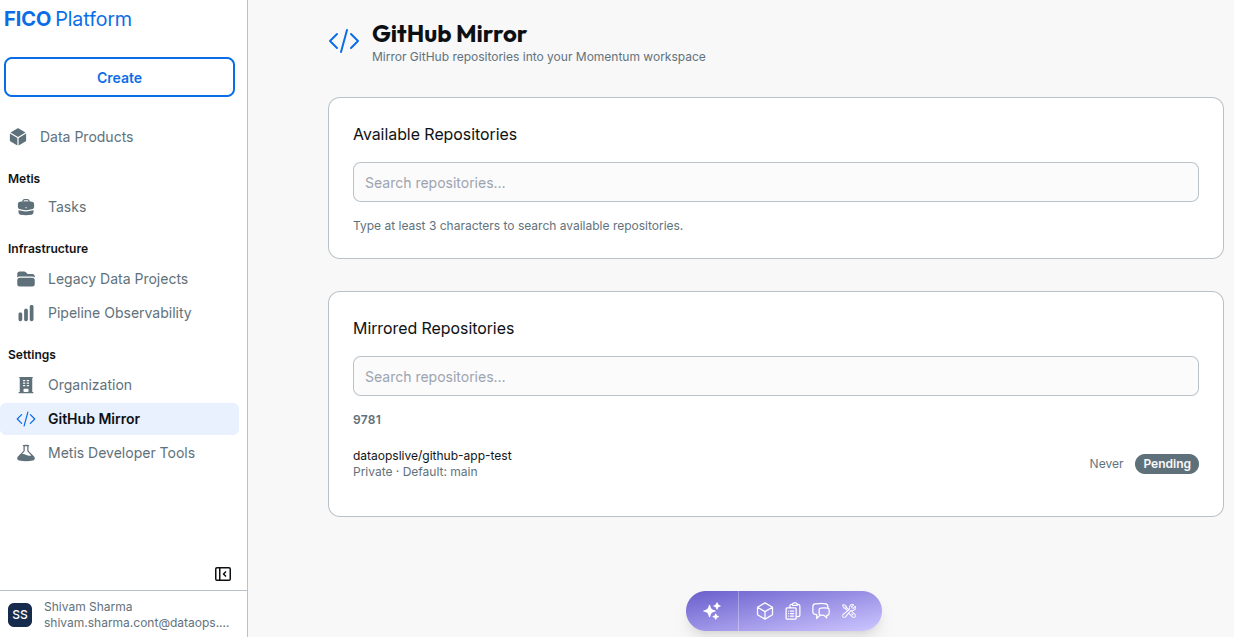Click the 'Mirror GitHub repositories' subtitle text

(539, 57)
